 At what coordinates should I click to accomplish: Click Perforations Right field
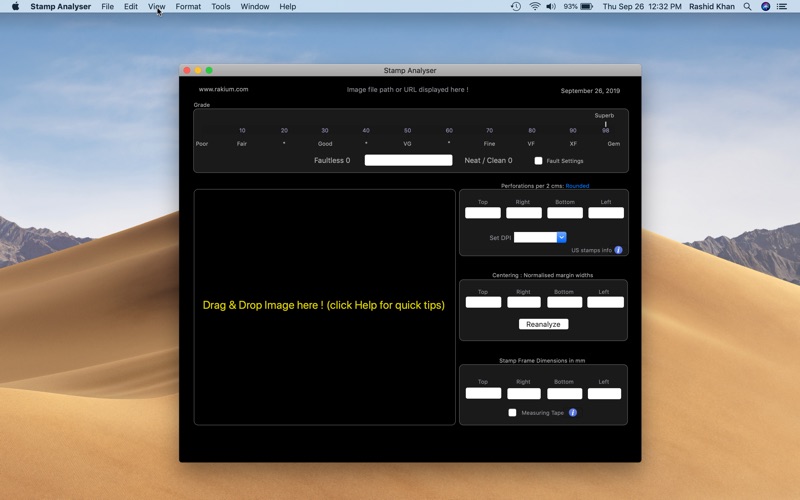(x=523, y=213)
